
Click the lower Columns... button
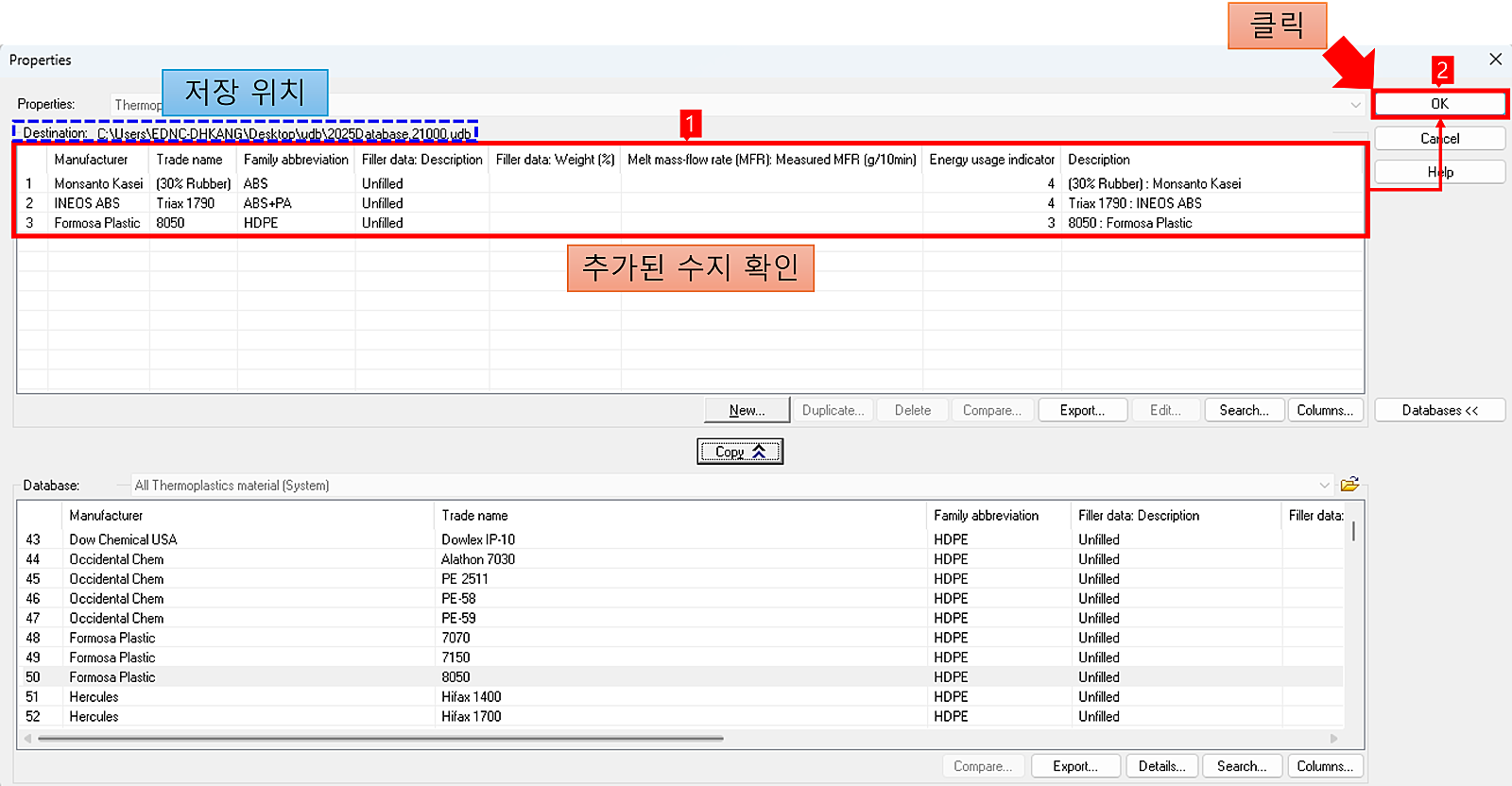(x=1325, y=766)
